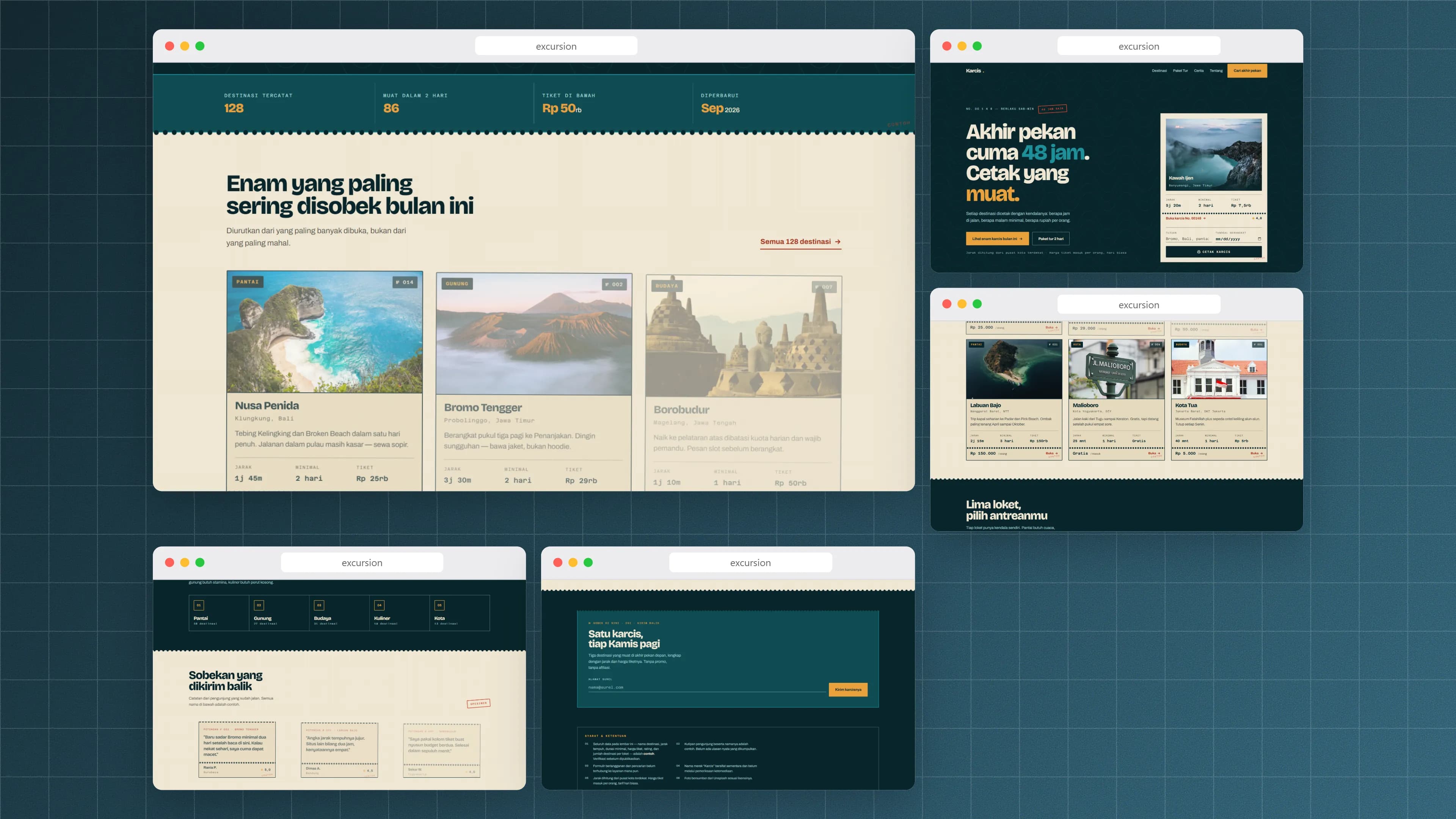The height and width of the screenshot is (819, 1456).
Task: Click the nama@surel.com email input
Action: click(x=706, y=687)
